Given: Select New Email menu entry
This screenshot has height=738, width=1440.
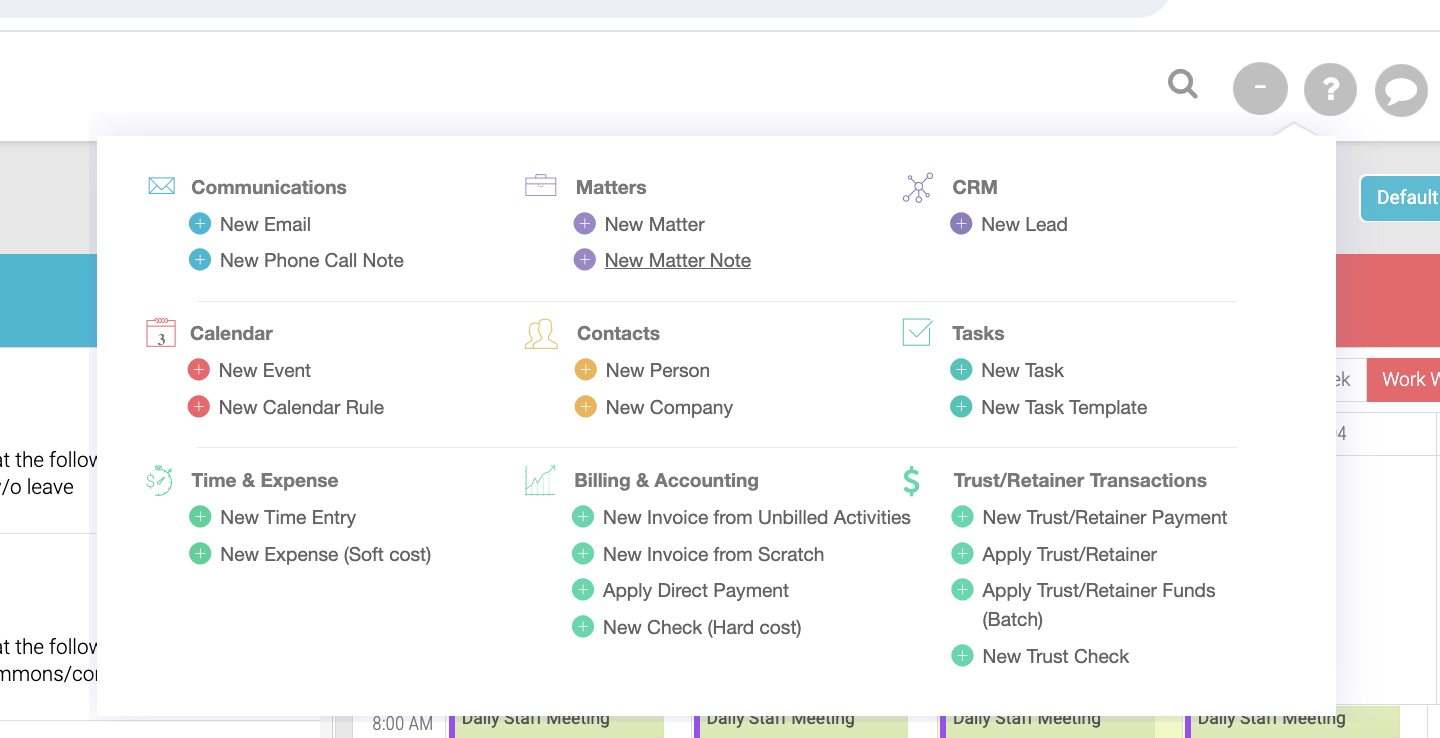Looking at the screenshot, I should pos(265,224).
